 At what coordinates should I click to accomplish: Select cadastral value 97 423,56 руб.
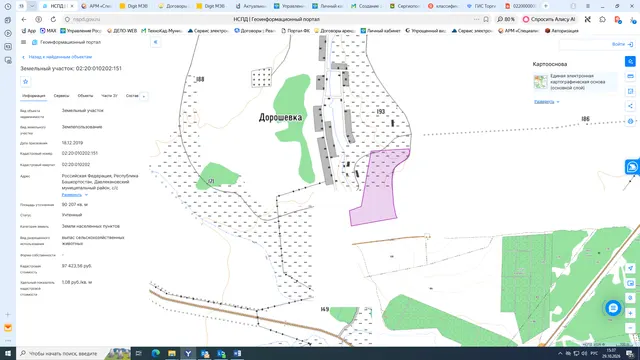[77, 266]
